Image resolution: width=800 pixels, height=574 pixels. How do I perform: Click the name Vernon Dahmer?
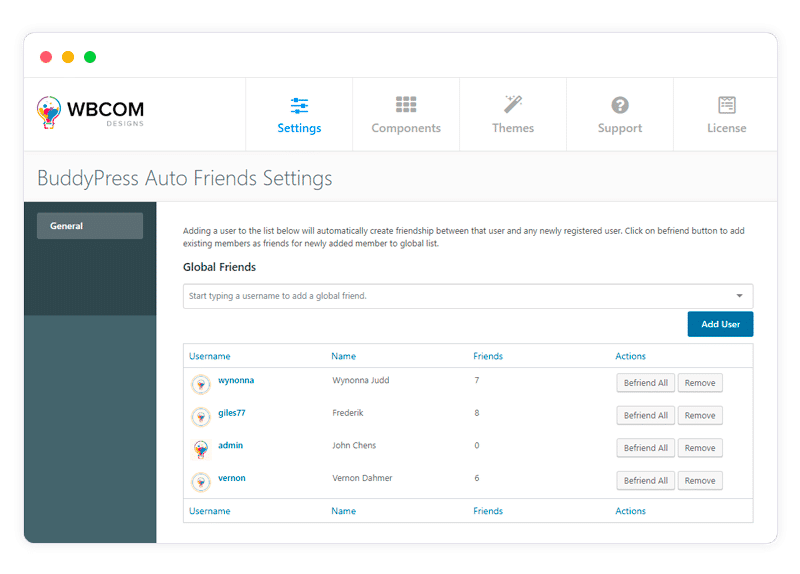pyautogui.click(x=362, y=478)
